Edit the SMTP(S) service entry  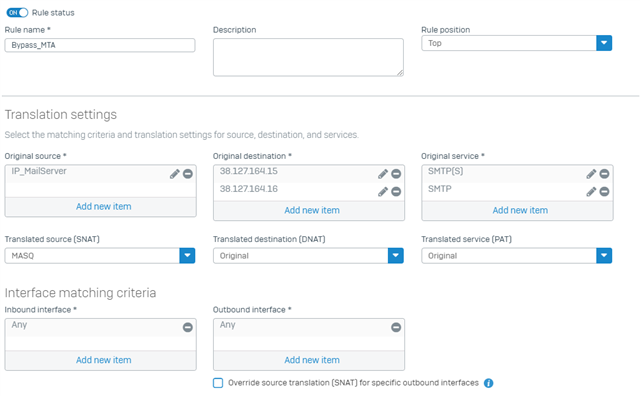591,174
